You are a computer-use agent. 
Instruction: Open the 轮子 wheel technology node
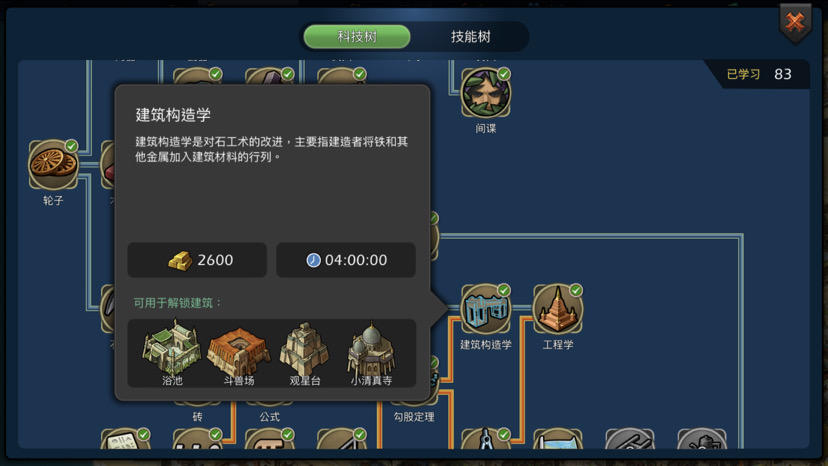[x=53, y=165]
